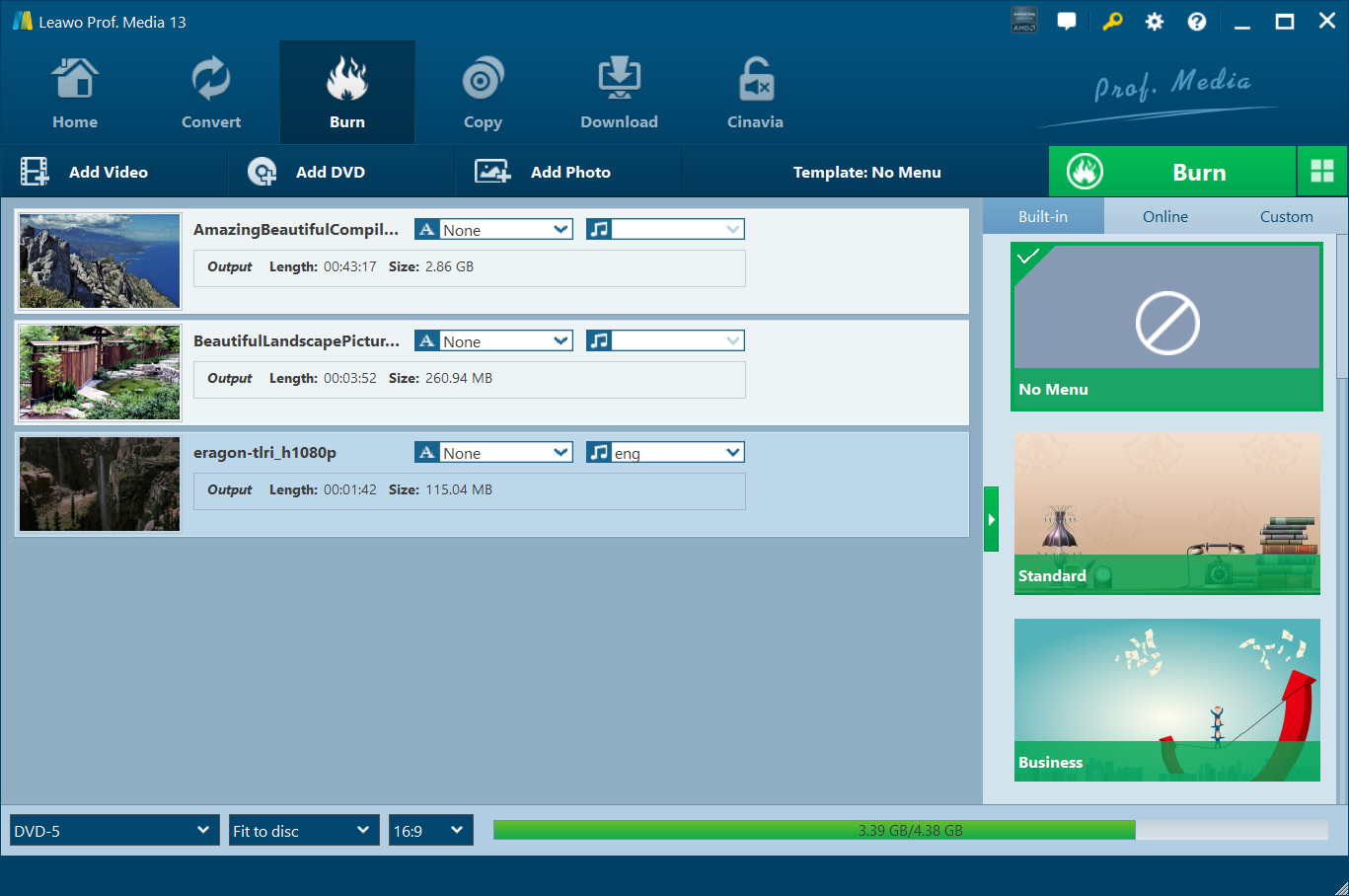Click the settings gear icon
Image resolution: width=1349 pixels, height=896 pixels.
[1154, 22]
